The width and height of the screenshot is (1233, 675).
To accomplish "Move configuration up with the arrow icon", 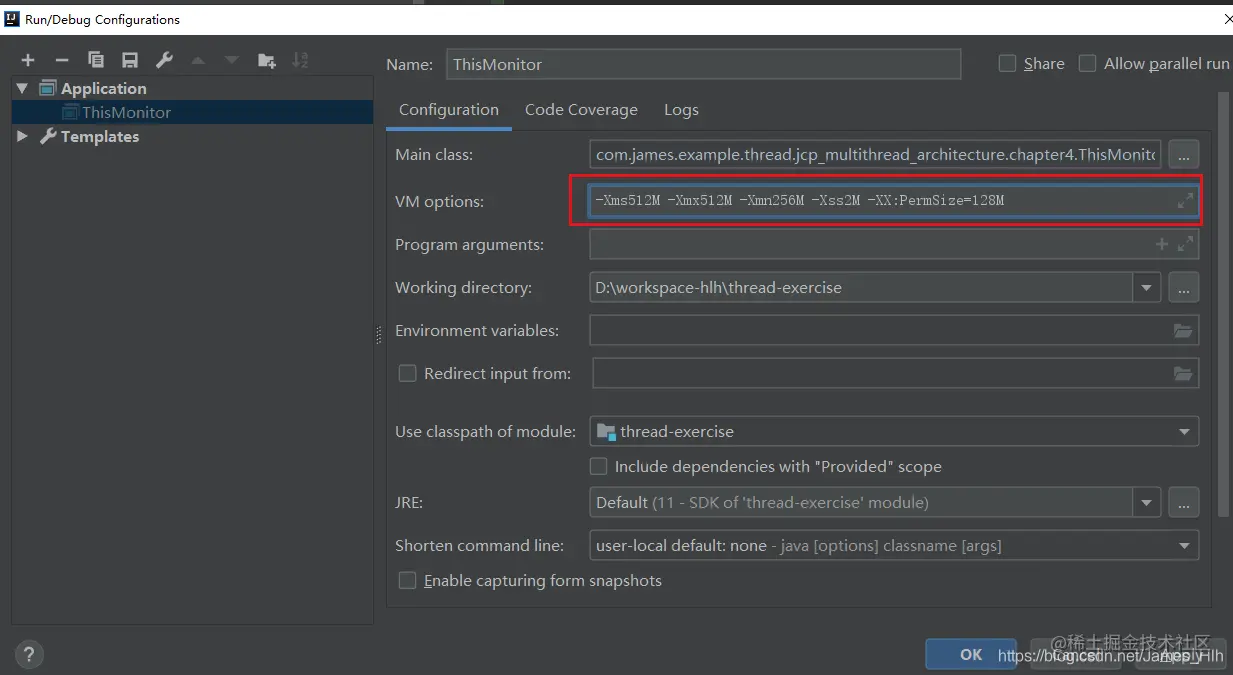I will pyautogui.click(x=198, y=61).
